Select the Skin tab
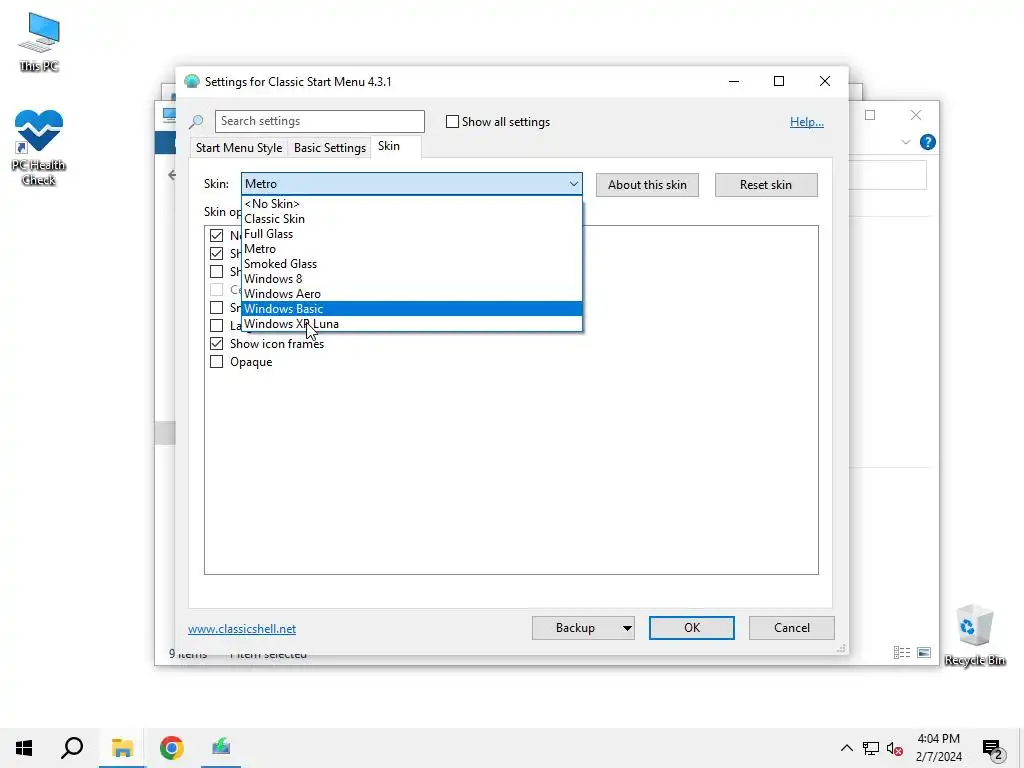 coord(389,146)
